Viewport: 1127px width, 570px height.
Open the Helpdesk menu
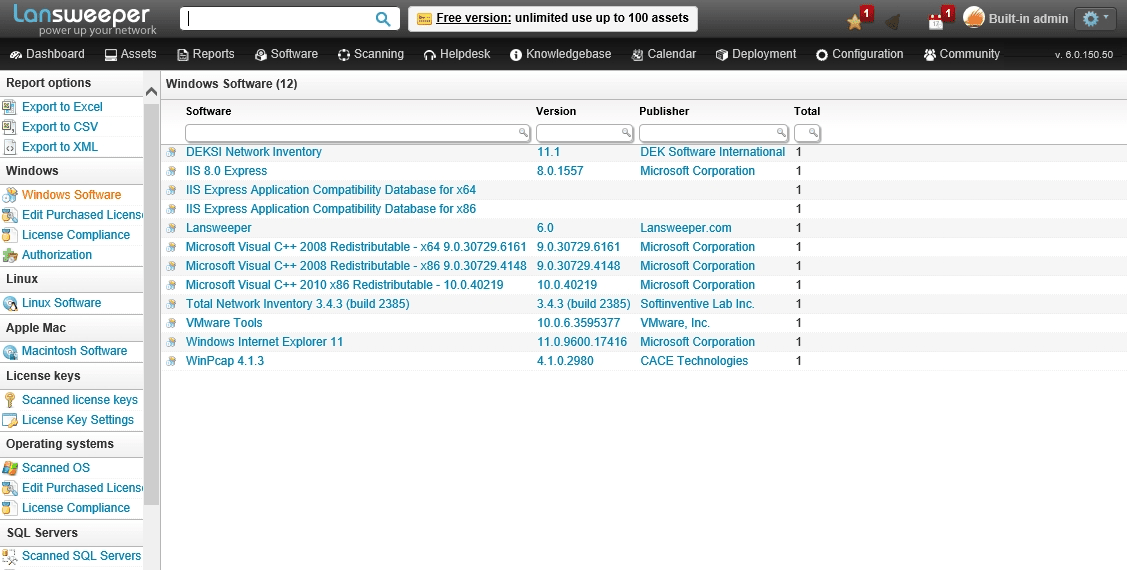click(457, 54)
